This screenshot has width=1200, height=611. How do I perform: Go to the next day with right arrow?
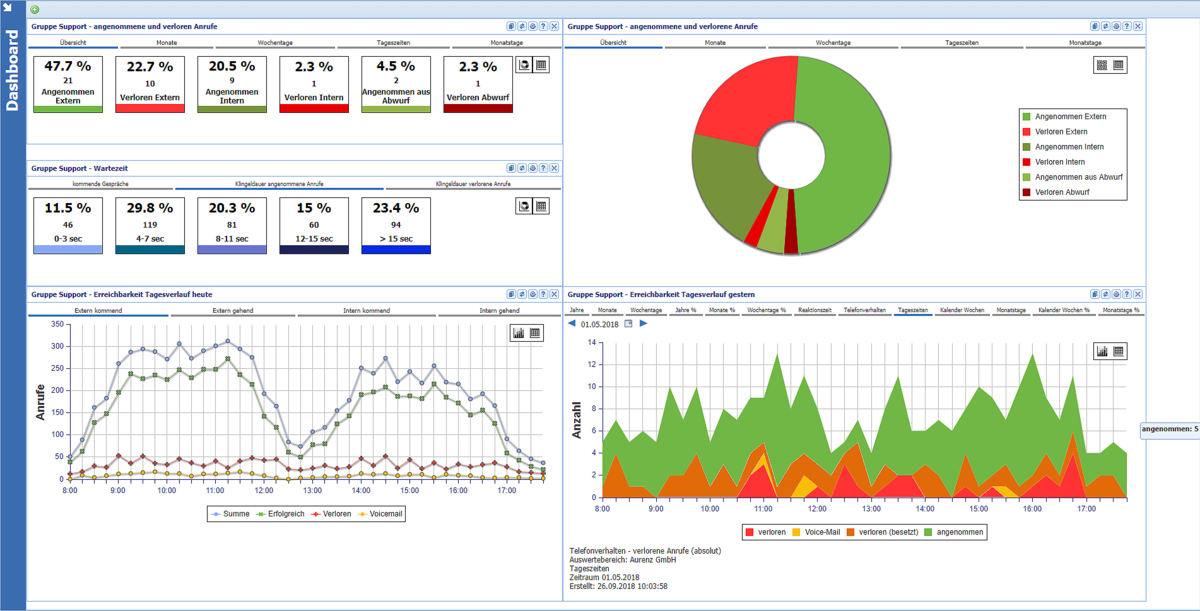click(644, 324)
